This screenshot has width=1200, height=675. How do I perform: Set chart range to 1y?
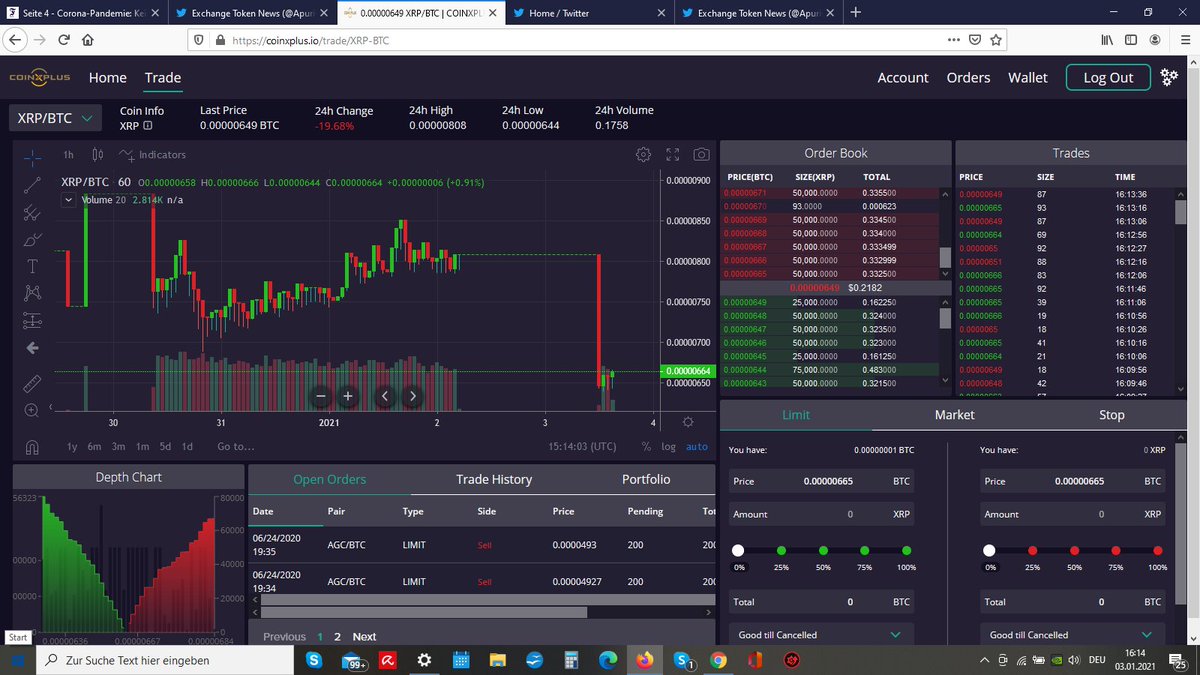pos(72,447)
